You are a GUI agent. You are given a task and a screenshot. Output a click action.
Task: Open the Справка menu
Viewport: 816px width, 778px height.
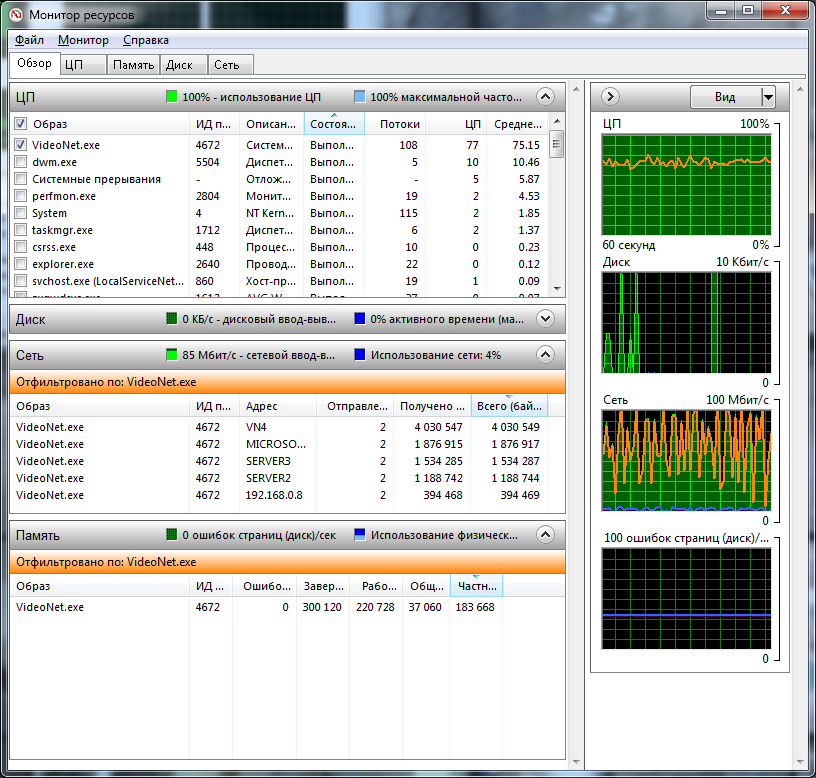click(146, 40)
